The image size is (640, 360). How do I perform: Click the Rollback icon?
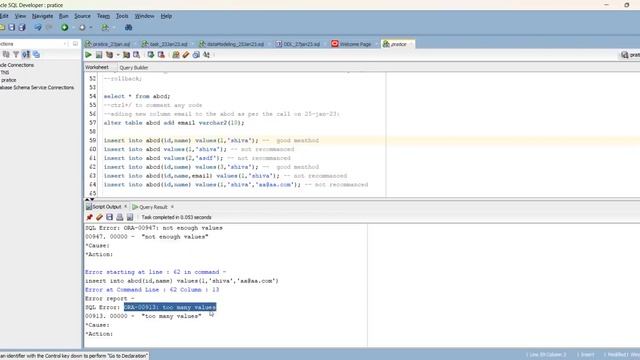pos(161,55)
